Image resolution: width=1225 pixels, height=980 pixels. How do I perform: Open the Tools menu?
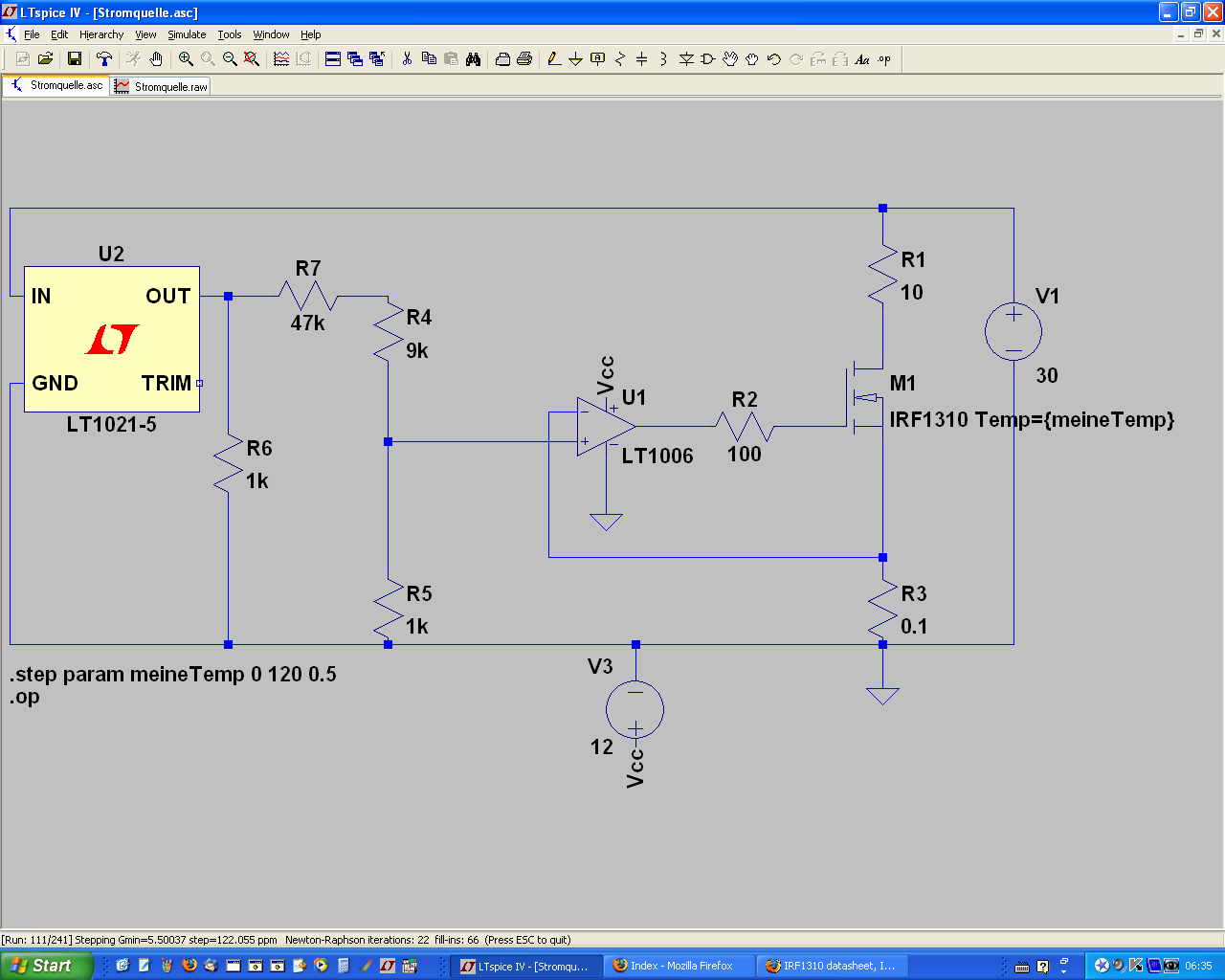[230, 34]
